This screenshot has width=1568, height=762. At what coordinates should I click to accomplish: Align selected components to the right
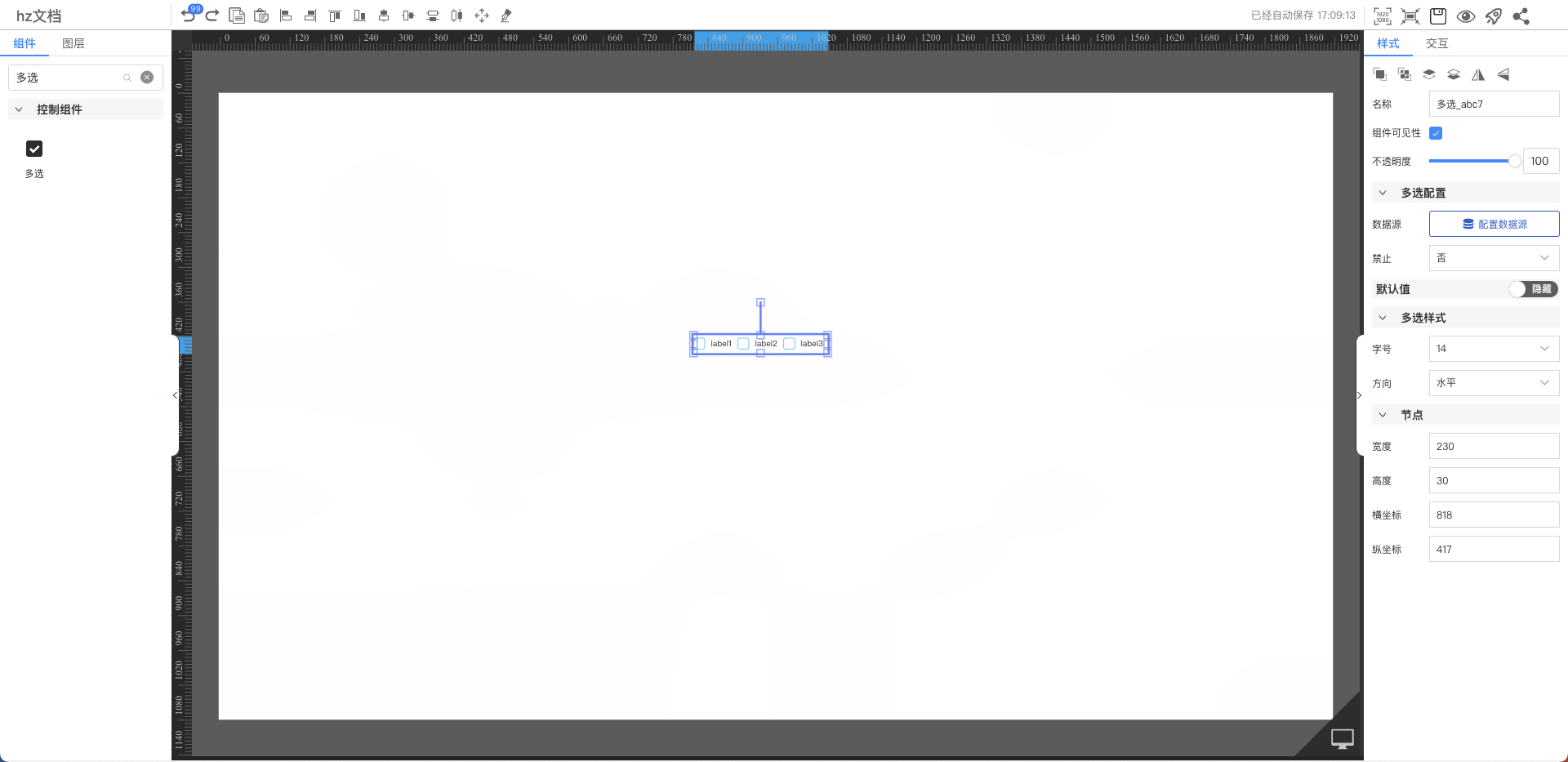click(x=310, y=16)
